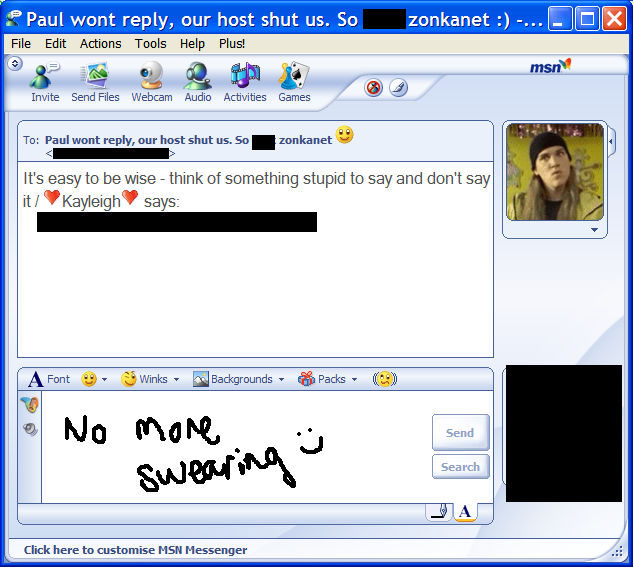Open the Activities menu icon
Screen dimensions: 634x568
pyautogui.click(x=245, y=82)
